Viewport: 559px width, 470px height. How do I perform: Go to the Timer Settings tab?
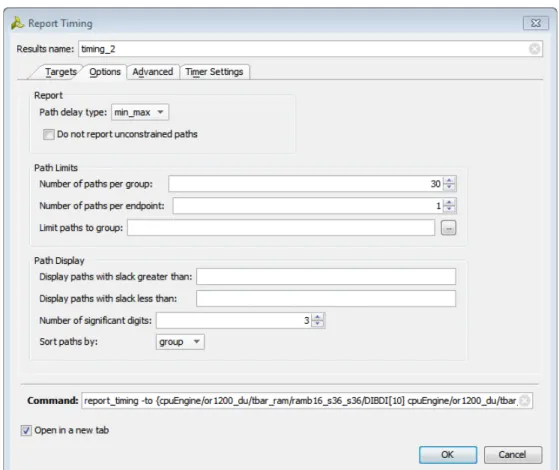214,72
